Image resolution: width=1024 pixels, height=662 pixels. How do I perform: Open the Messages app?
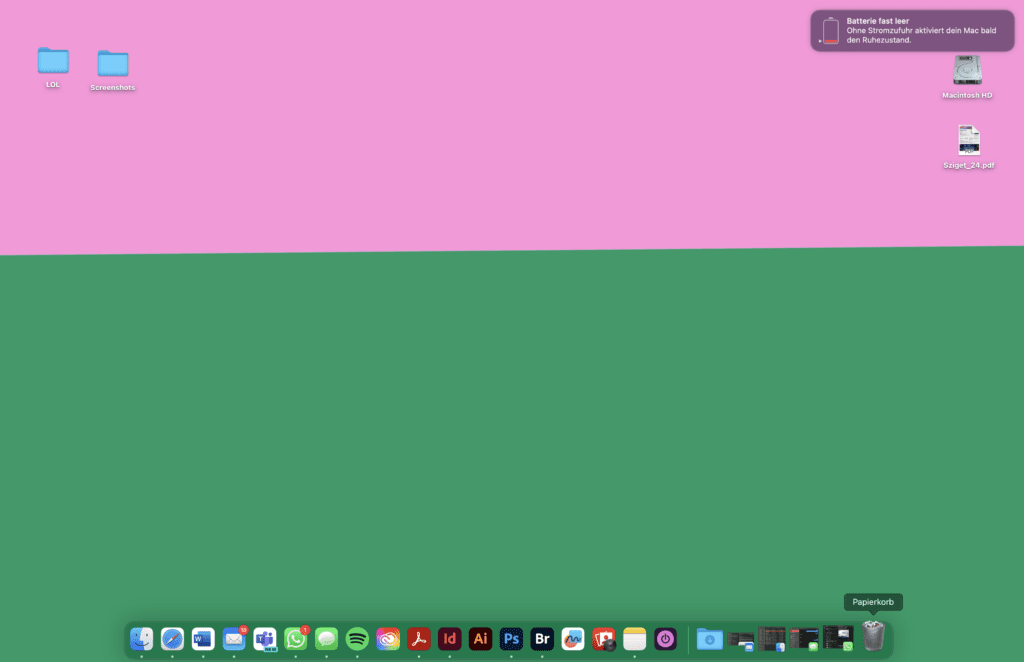[x=326, y=638]
